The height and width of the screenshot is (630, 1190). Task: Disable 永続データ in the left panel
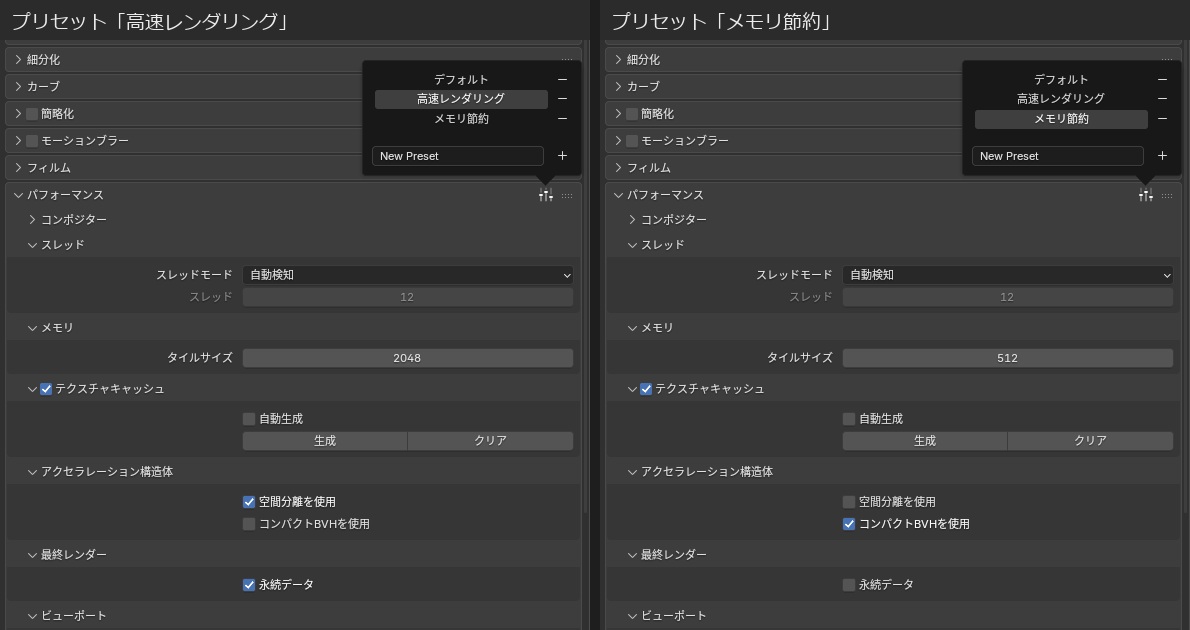pos(249,584)
